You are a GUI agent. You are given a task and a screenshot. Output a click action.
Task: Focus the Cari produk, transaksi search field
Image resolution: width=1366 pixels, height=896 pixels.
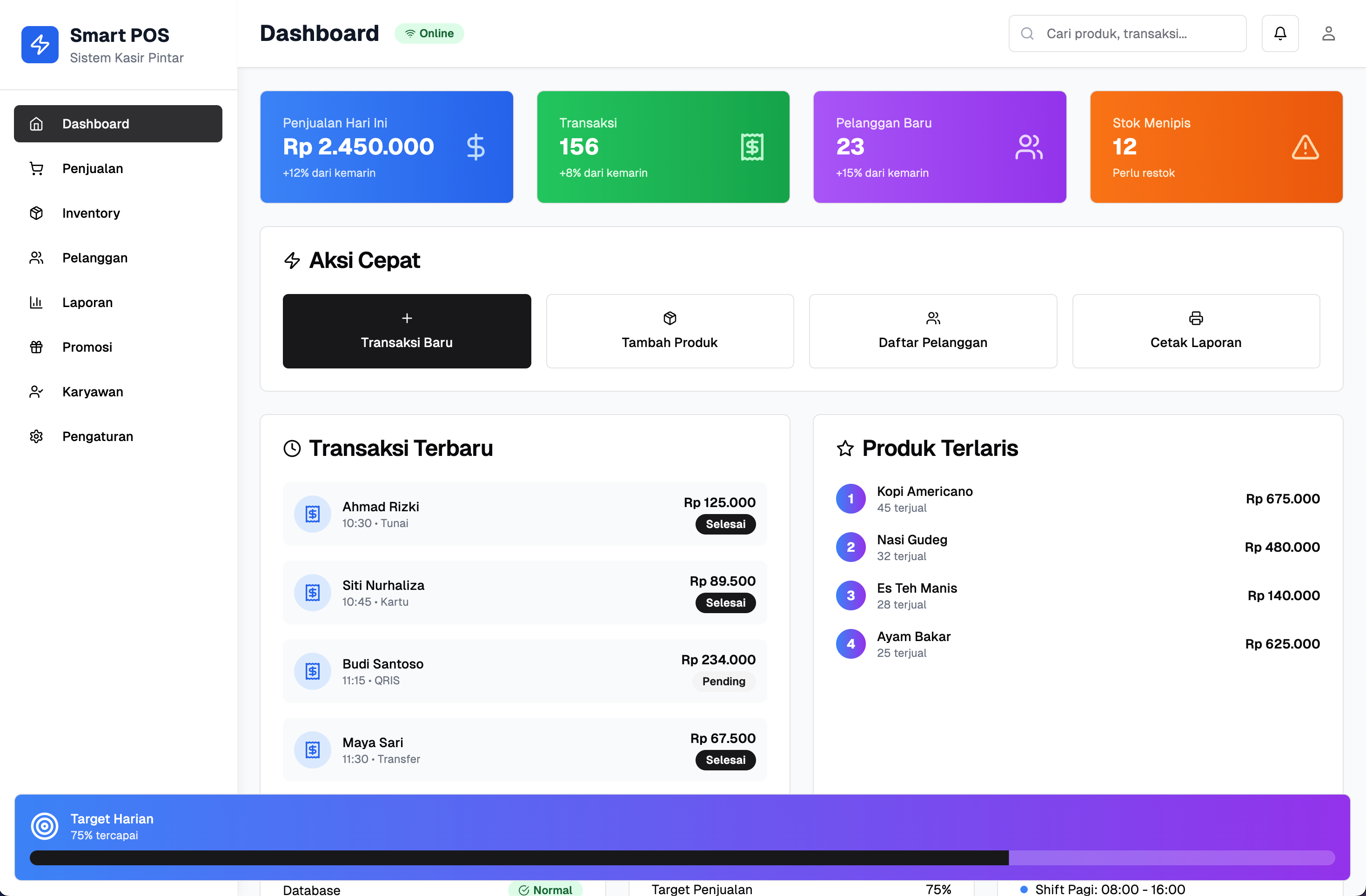click(x=1127, y=33)
